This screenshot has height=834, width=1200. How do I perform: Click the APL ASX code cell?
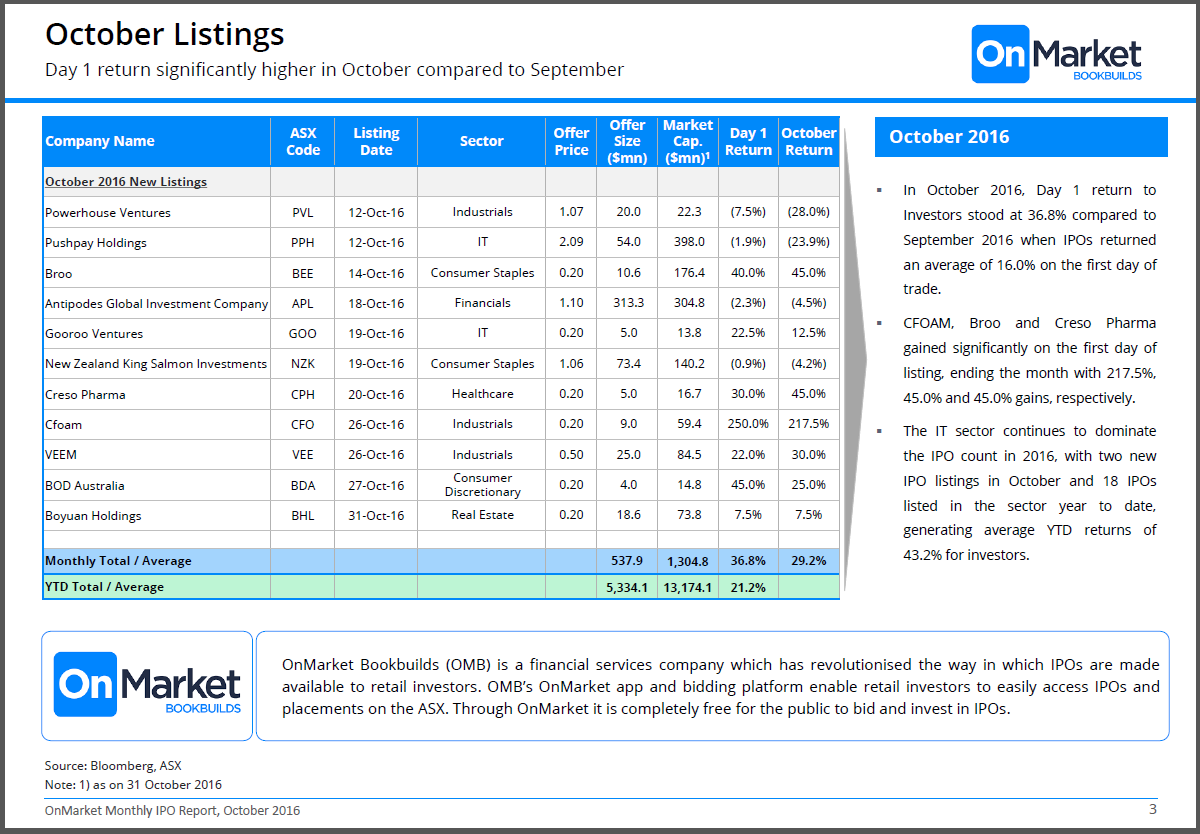pos(303,303)
